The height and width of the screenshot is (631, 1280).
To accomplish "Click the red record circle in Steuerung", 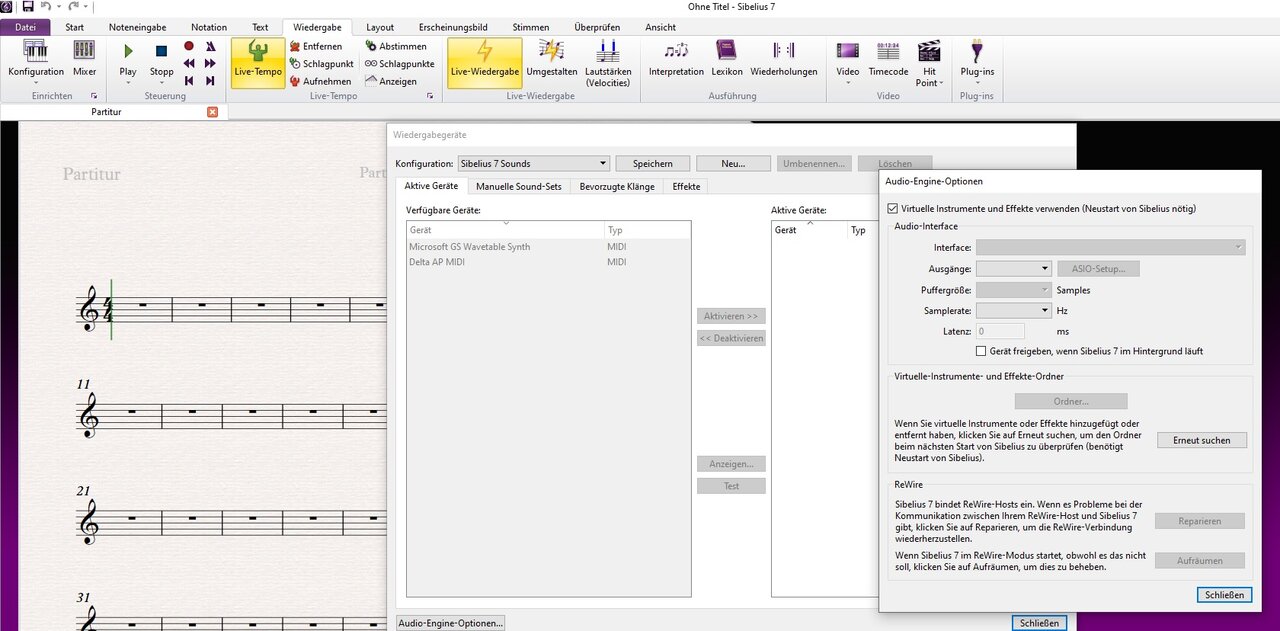I will click(189, 46).
